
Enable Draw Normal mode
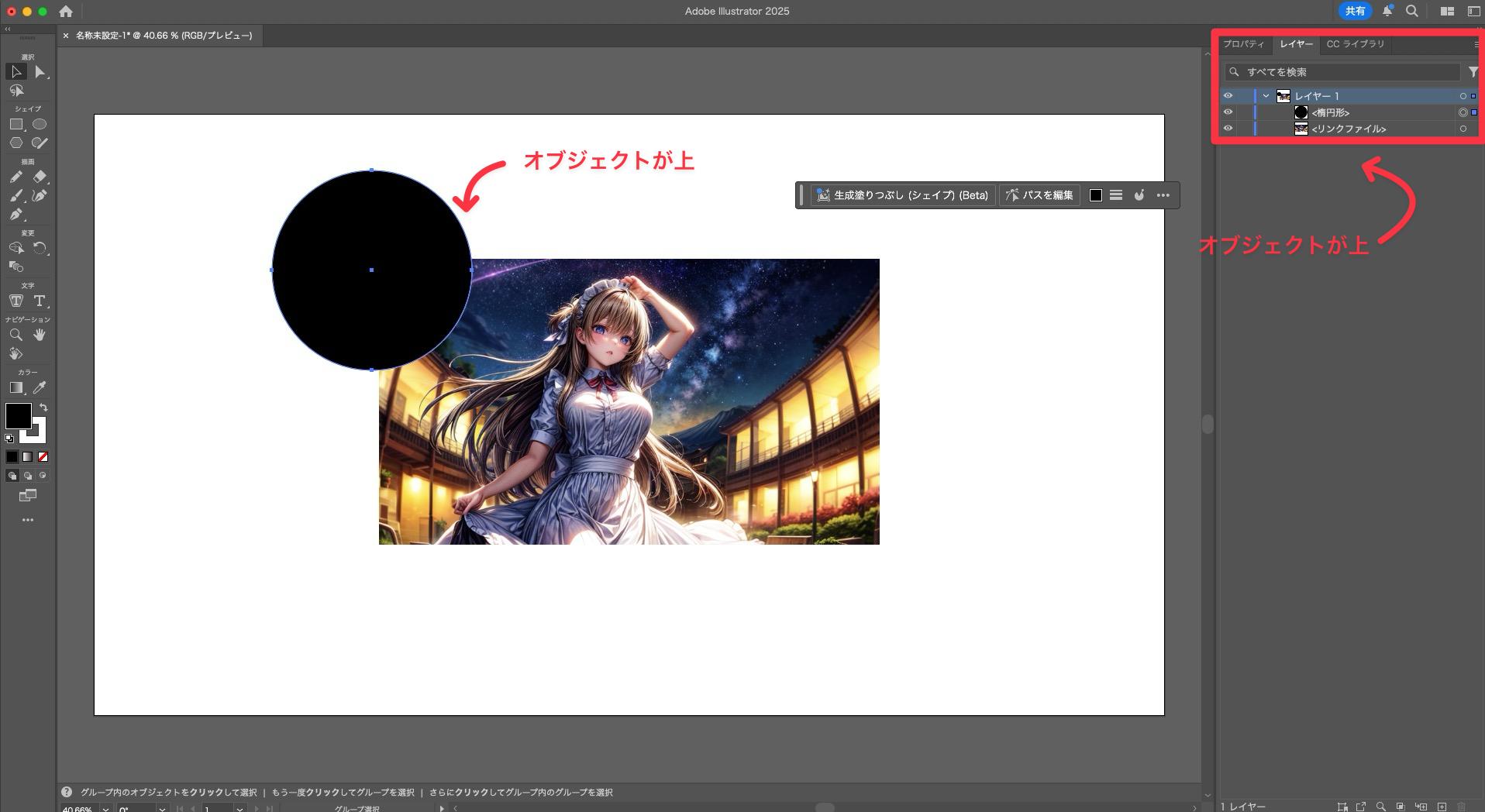[x=12, y=476]
